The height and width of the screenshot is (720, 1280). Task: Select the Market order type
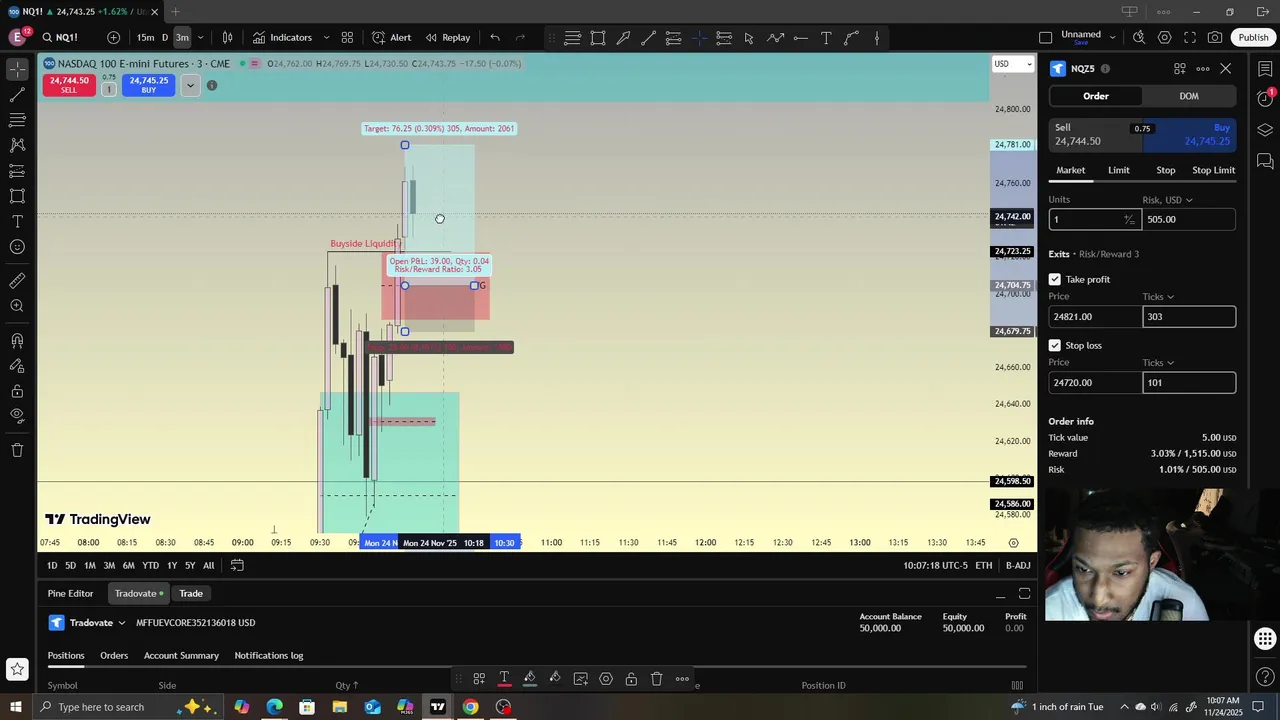(x=1070, y=170)
